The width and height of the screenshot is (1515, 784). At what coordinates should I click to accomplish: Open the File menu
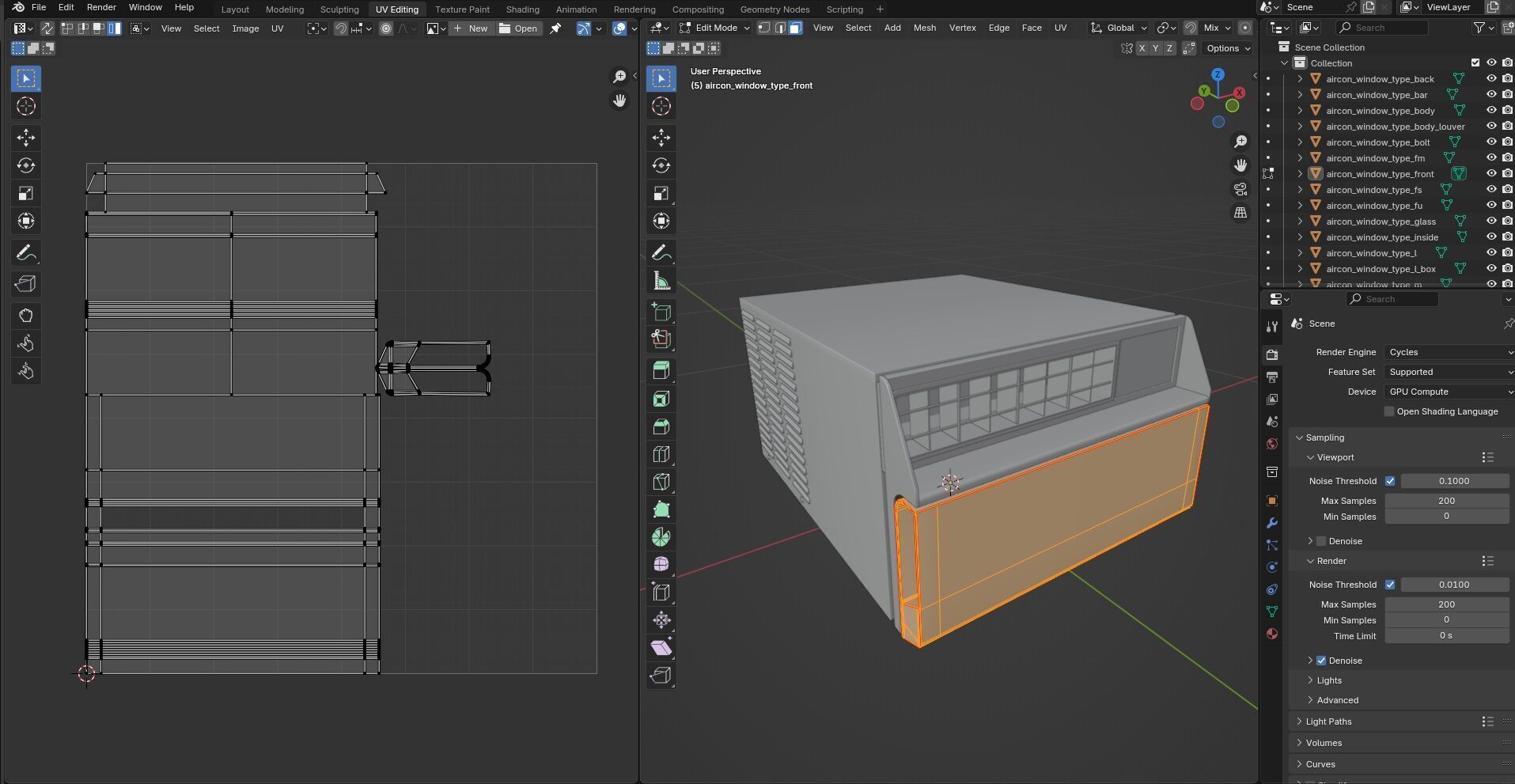(x=38, y=7)
